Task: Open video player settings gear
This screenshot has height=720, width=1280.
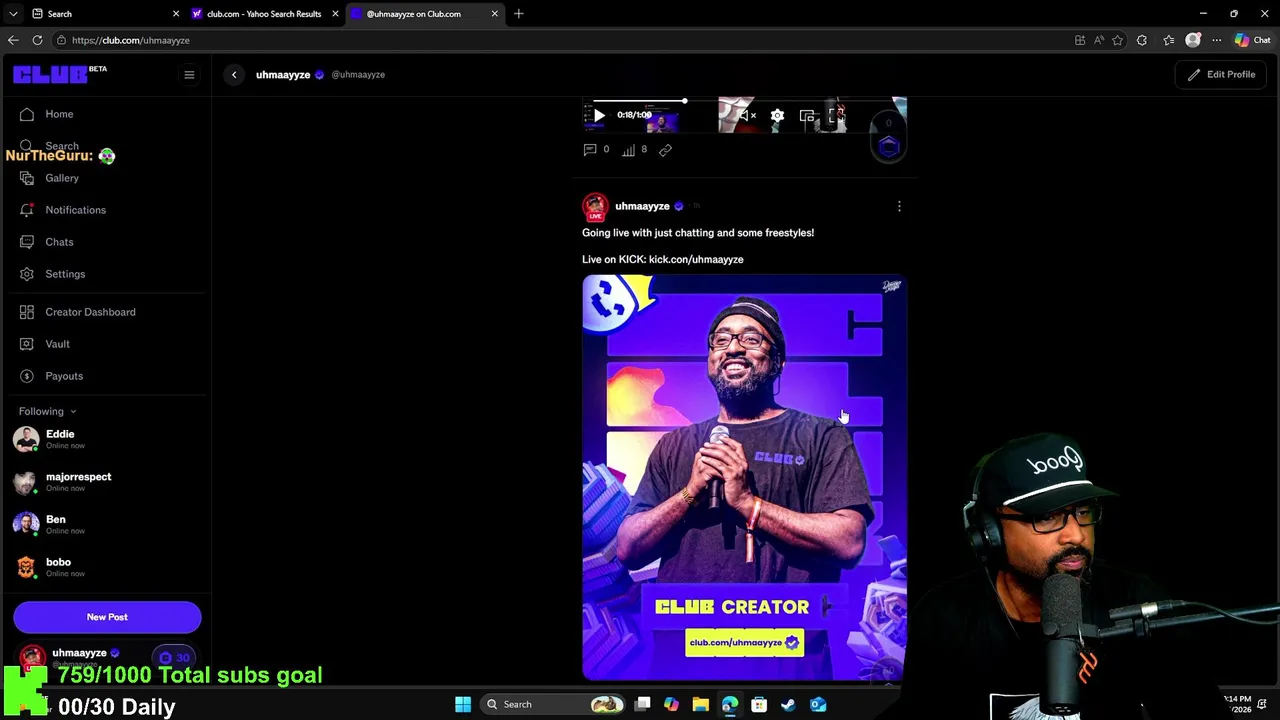Action: click(x=777, y=116)
